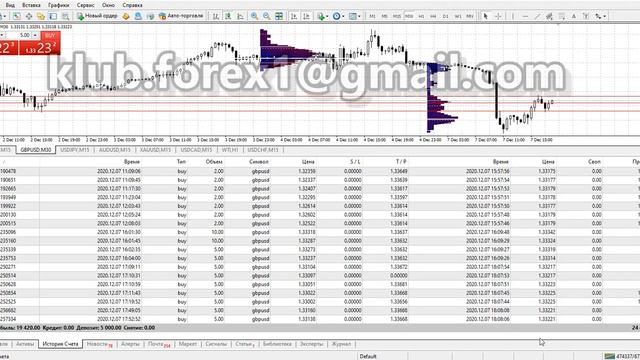Open the Журнал terminal tab

(x=341, y=344)
